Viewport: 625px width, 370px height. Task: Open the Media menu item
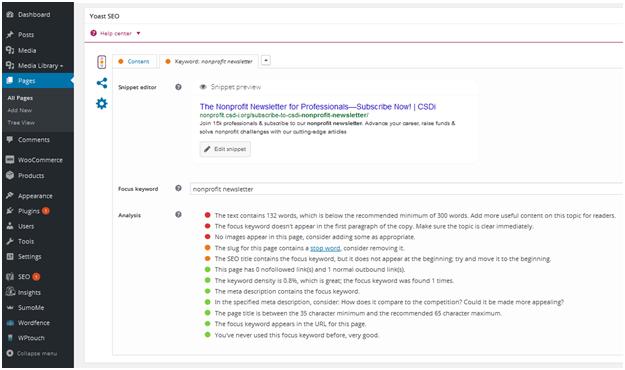27,50
